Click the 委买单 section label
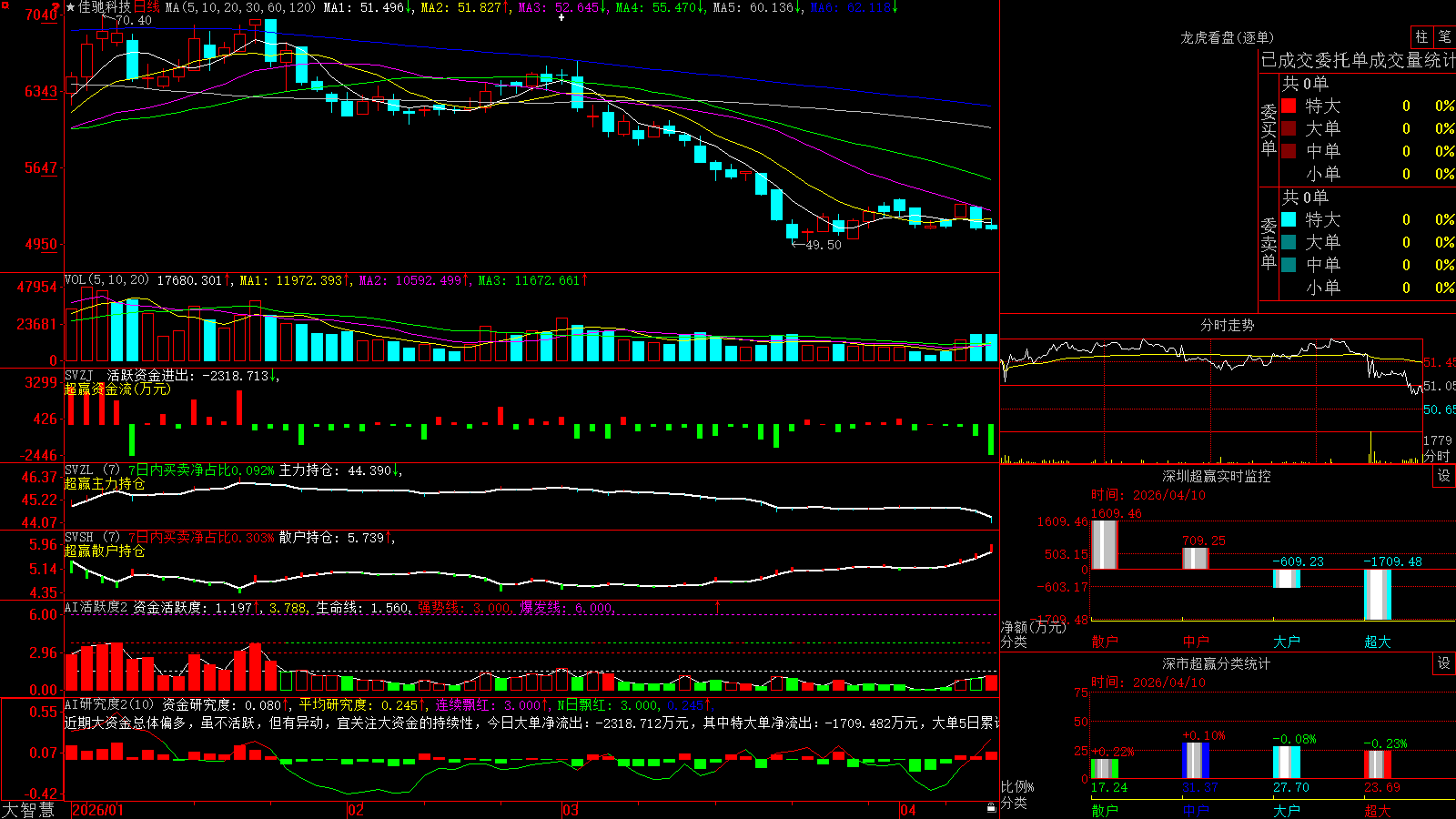Image resolution: width=1456 pixels, height=819 pixels. coord(1269,129)
